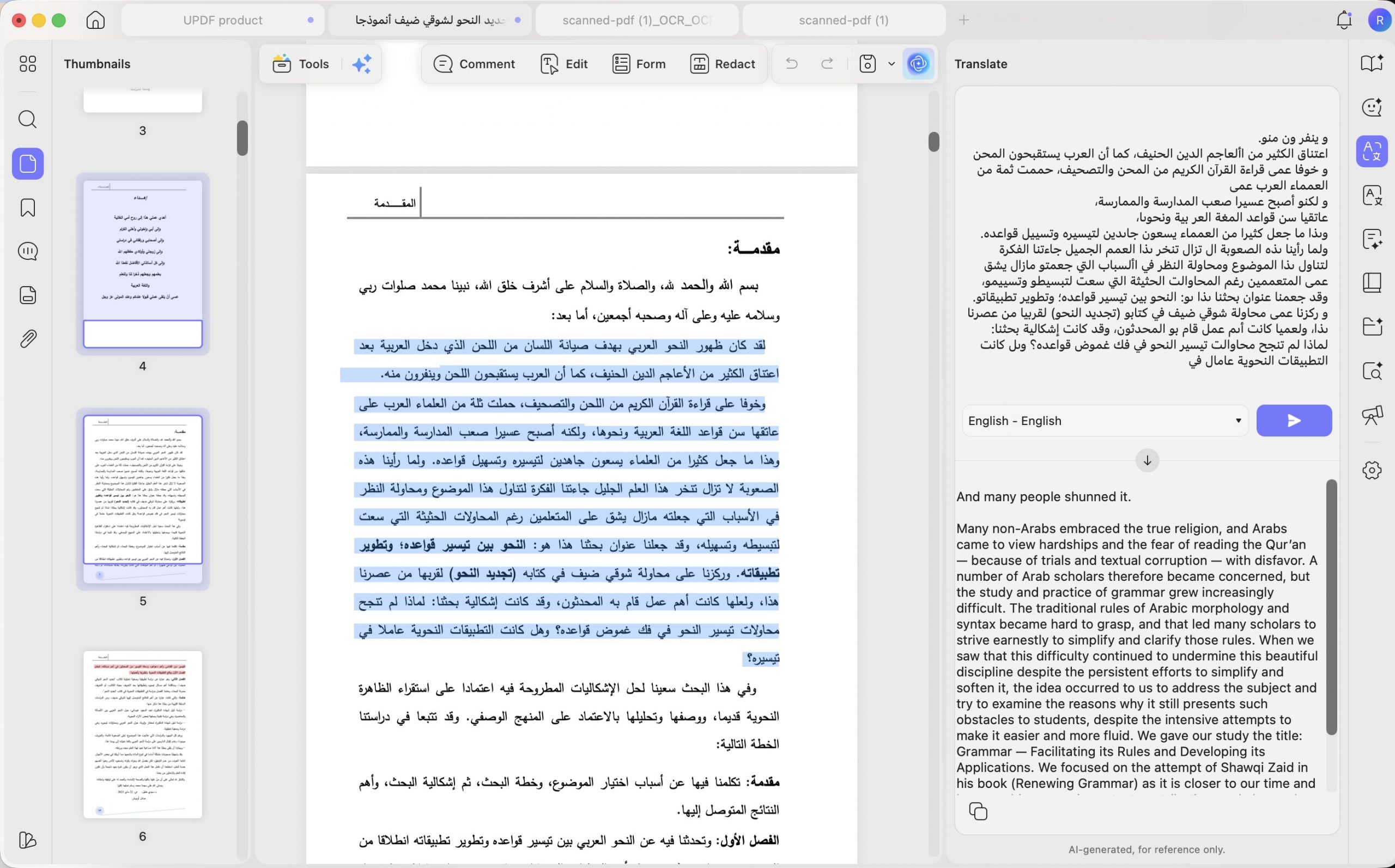Expand the save options arrow
Viewport: 1395px width, 868px height.
(891, 64)
